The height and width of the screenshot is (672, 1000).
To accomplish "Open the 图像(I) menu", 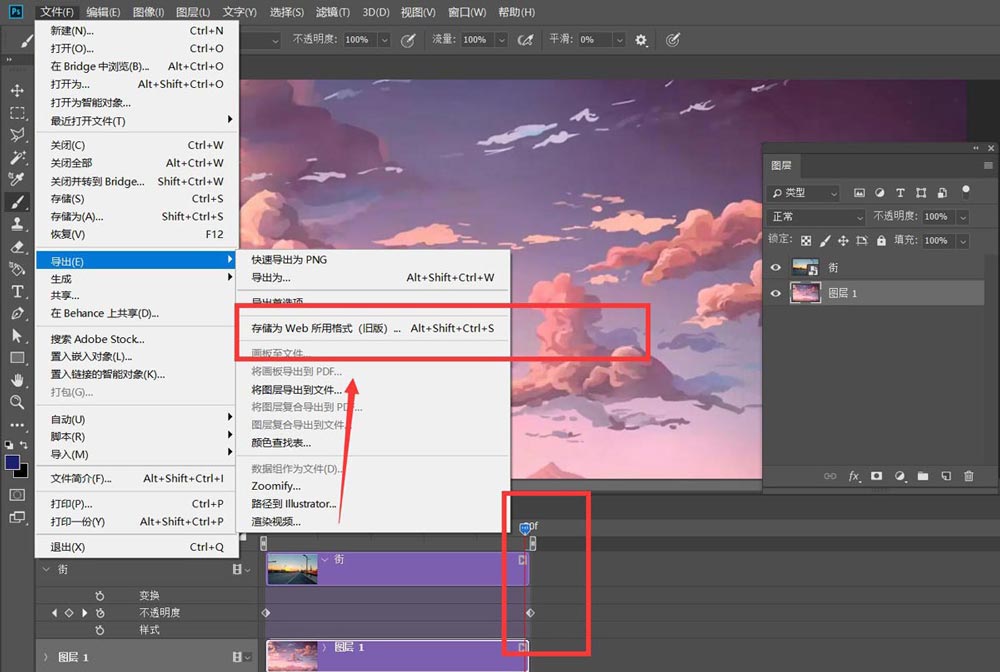I will (148, 12).
